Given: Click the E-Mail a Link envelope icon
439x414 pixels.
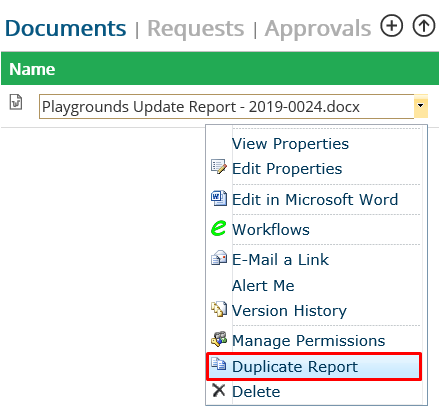Looking at the screenshot, I should (219, 258).
